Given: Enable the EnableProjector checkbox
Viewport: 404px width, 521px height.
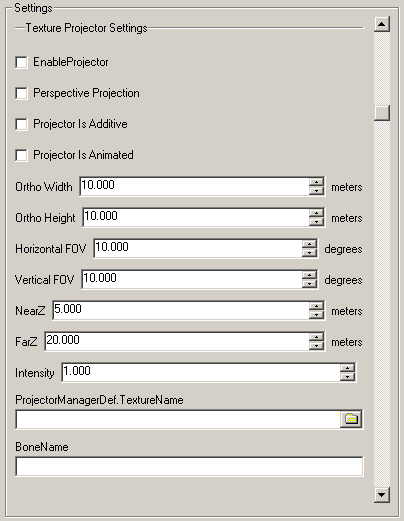Looking at the screenshot, I should (21, 62).
